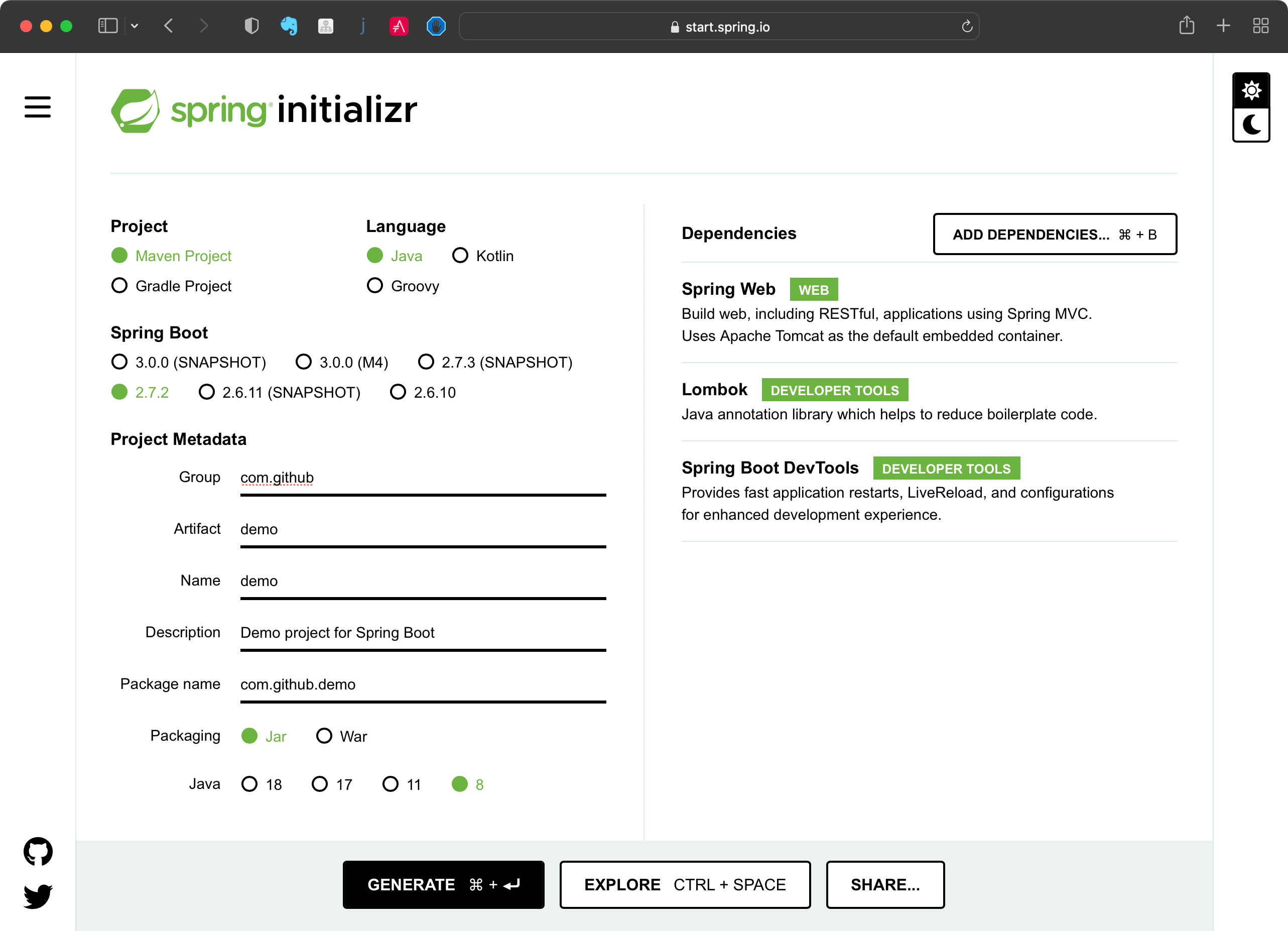Image resolution: width=1288 pixels, height=931 pixels.
Task: Click the Safari share icon
Action: click(1186, 26)
